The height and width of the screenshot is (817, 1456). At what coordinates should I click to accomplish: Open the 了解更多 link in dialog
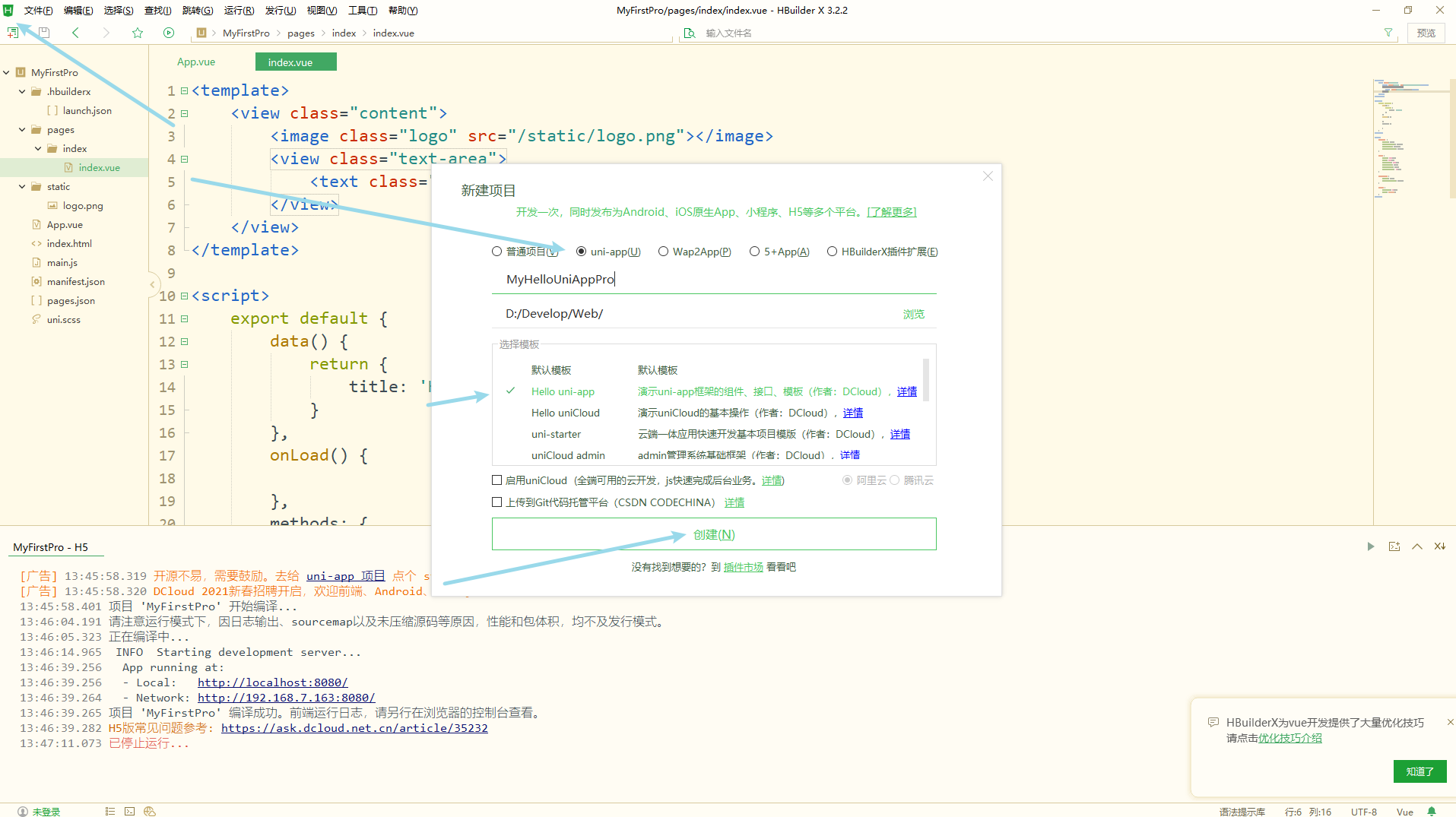pyautogui.click(x=892, y=212)
